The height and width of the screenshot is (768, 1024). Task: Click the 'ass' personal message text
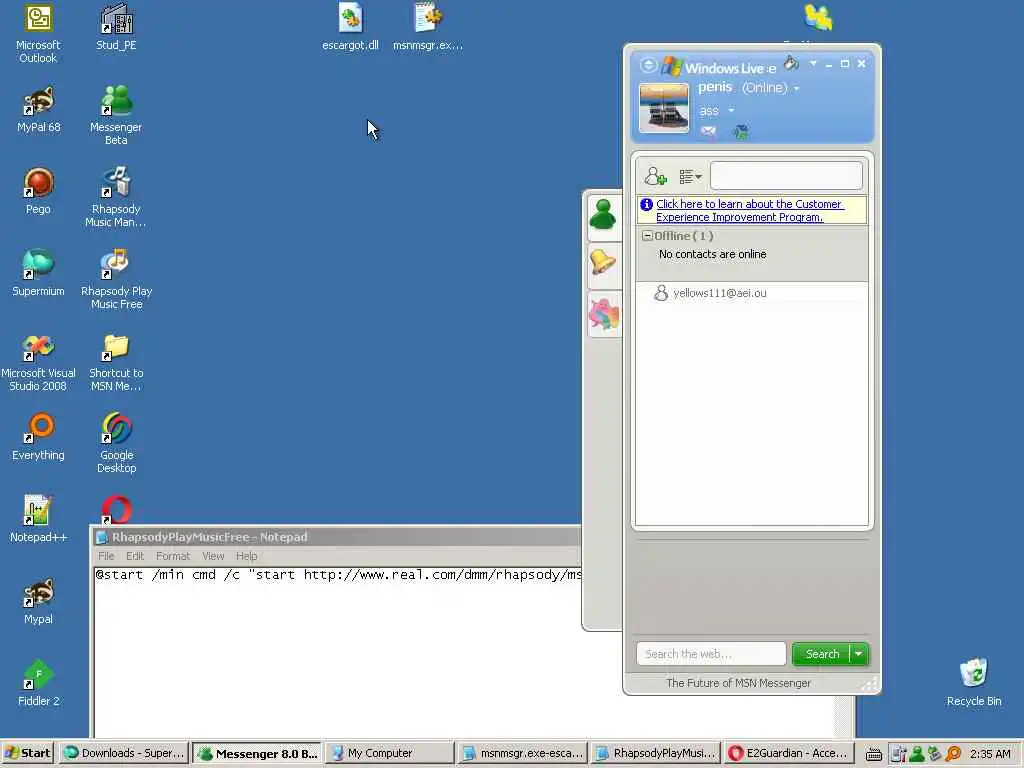click(709, 111)
